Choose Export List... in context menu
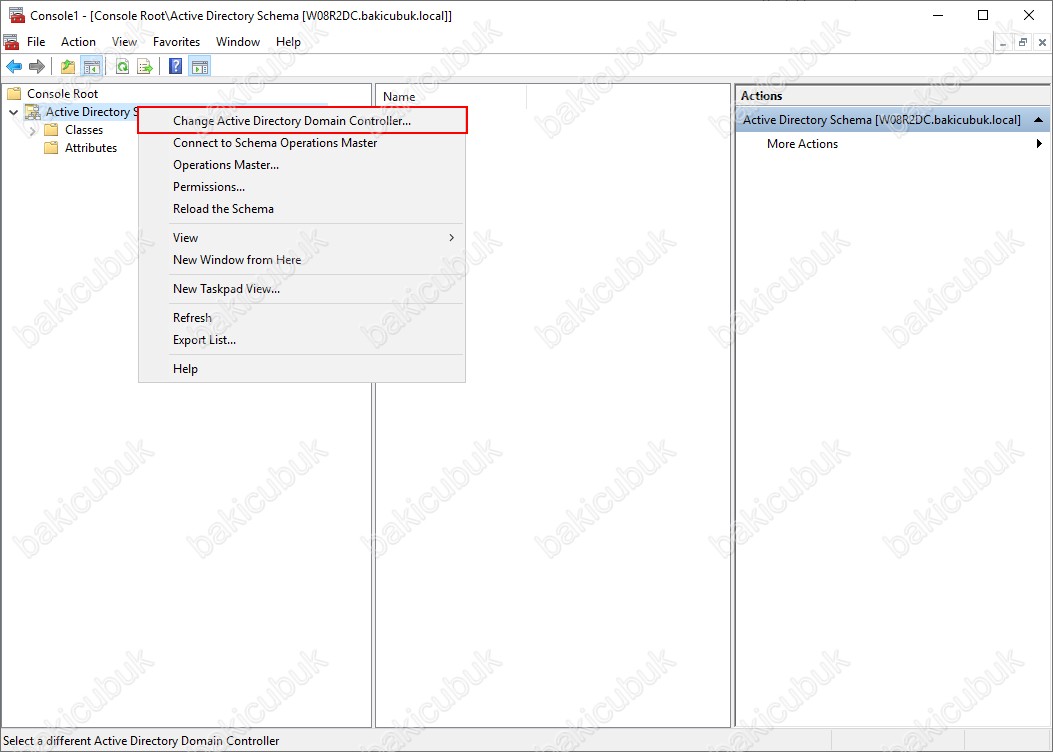1053x752 pixels. coord(302,340)
